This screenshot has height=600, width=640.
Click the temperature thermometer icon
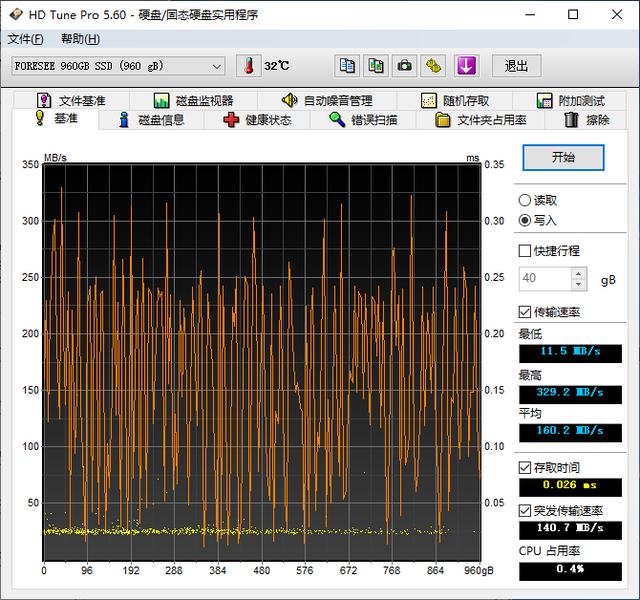[x=249, y=66]
